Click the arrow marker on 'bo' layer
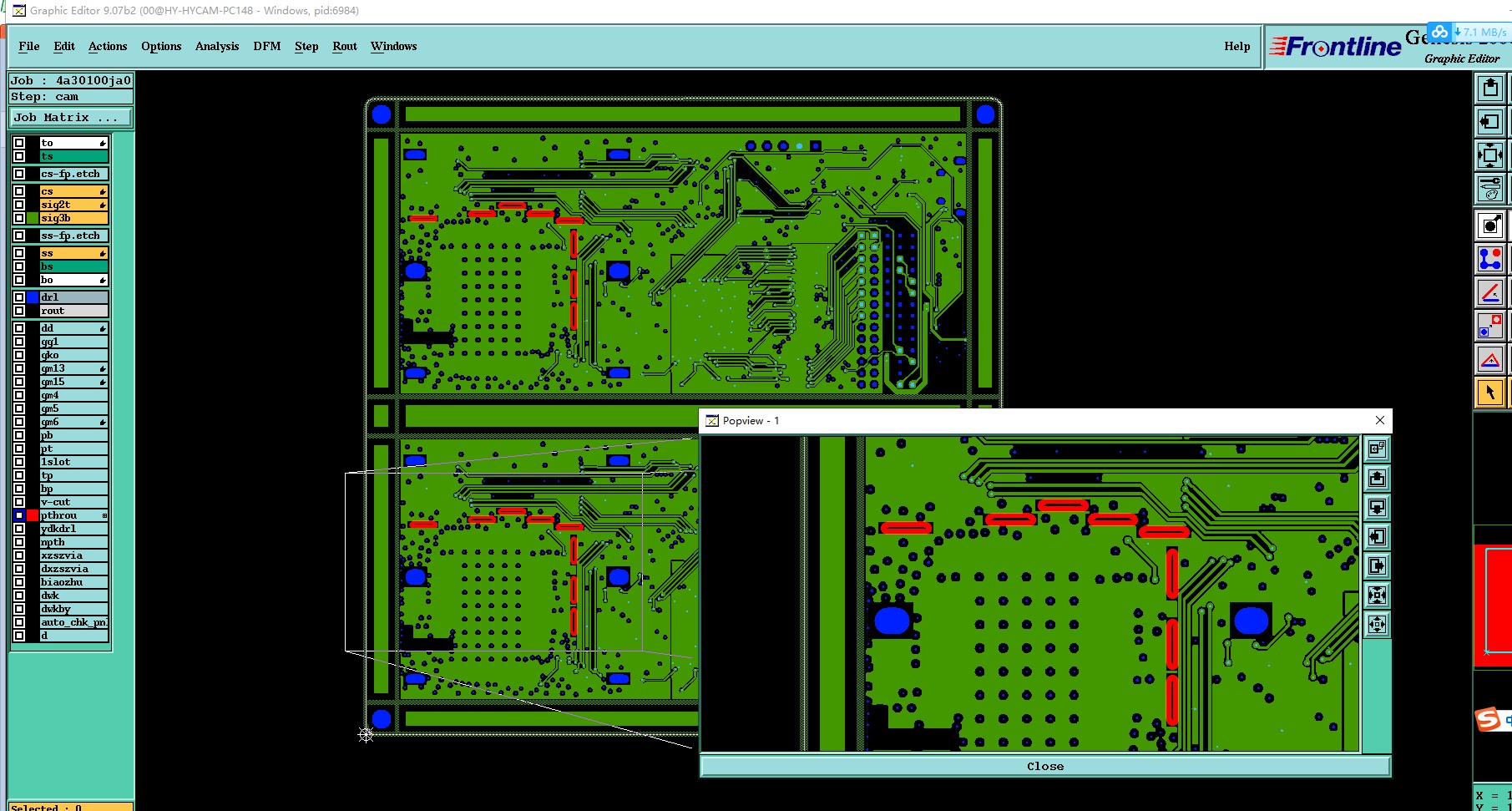 pos(103,280)
